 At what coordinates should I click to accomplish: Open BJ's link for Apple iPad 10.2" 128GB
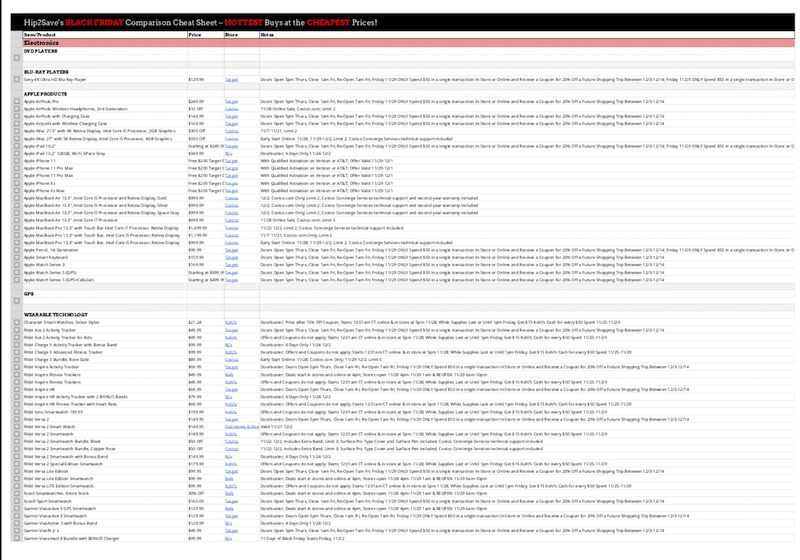coord(229,154)
